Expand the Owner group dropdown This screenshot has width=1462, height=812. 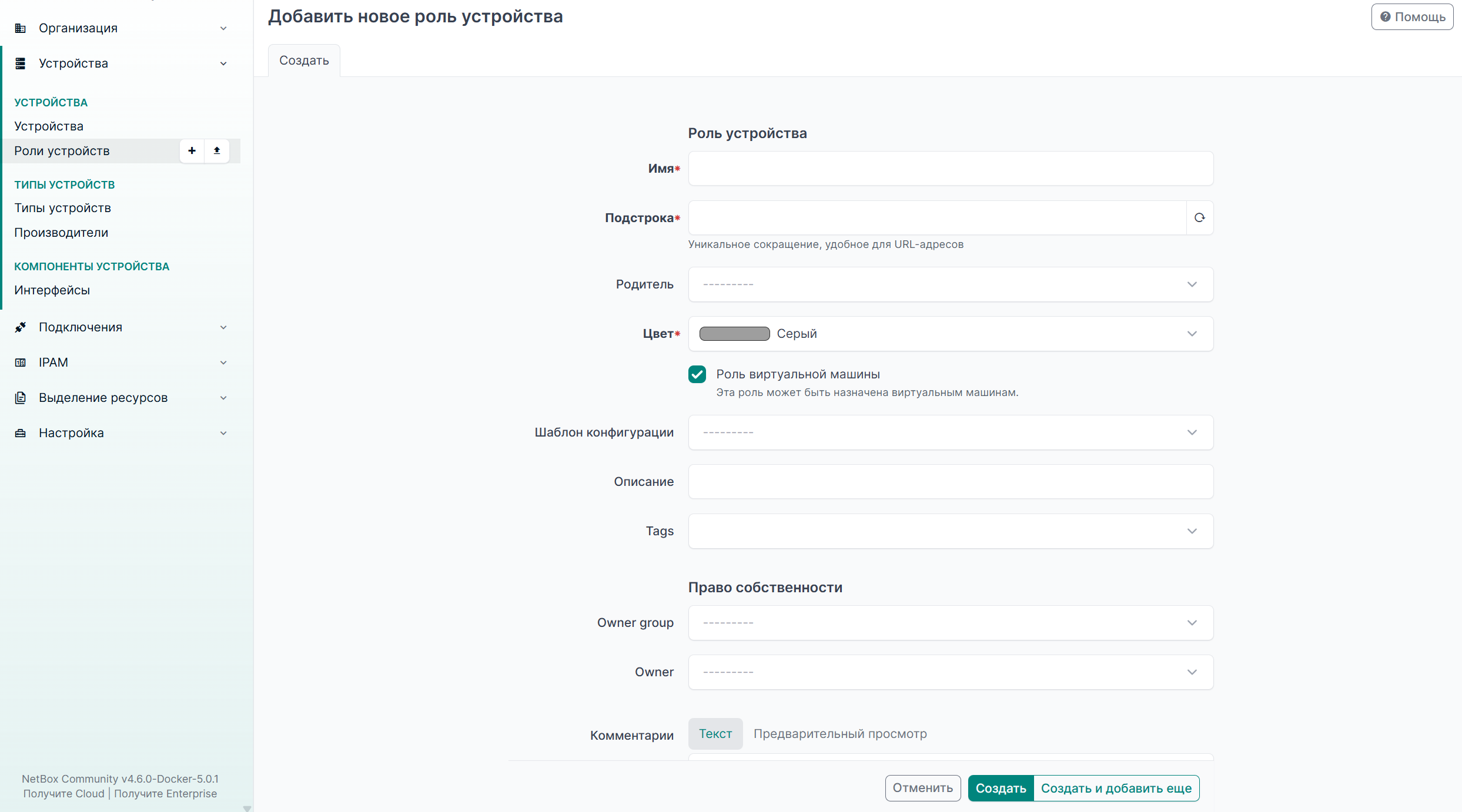coord(951,623)
